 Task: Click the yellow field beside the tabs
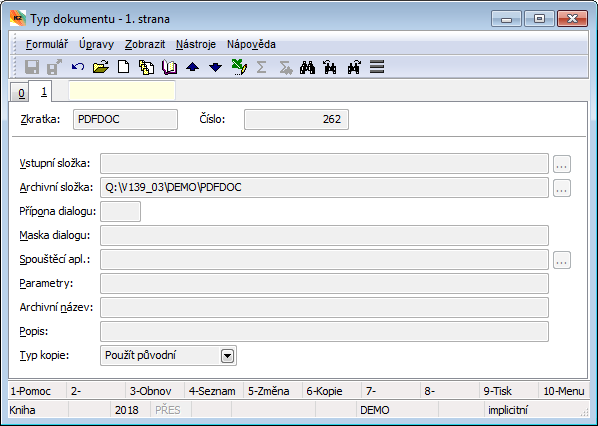click(122, 91)
